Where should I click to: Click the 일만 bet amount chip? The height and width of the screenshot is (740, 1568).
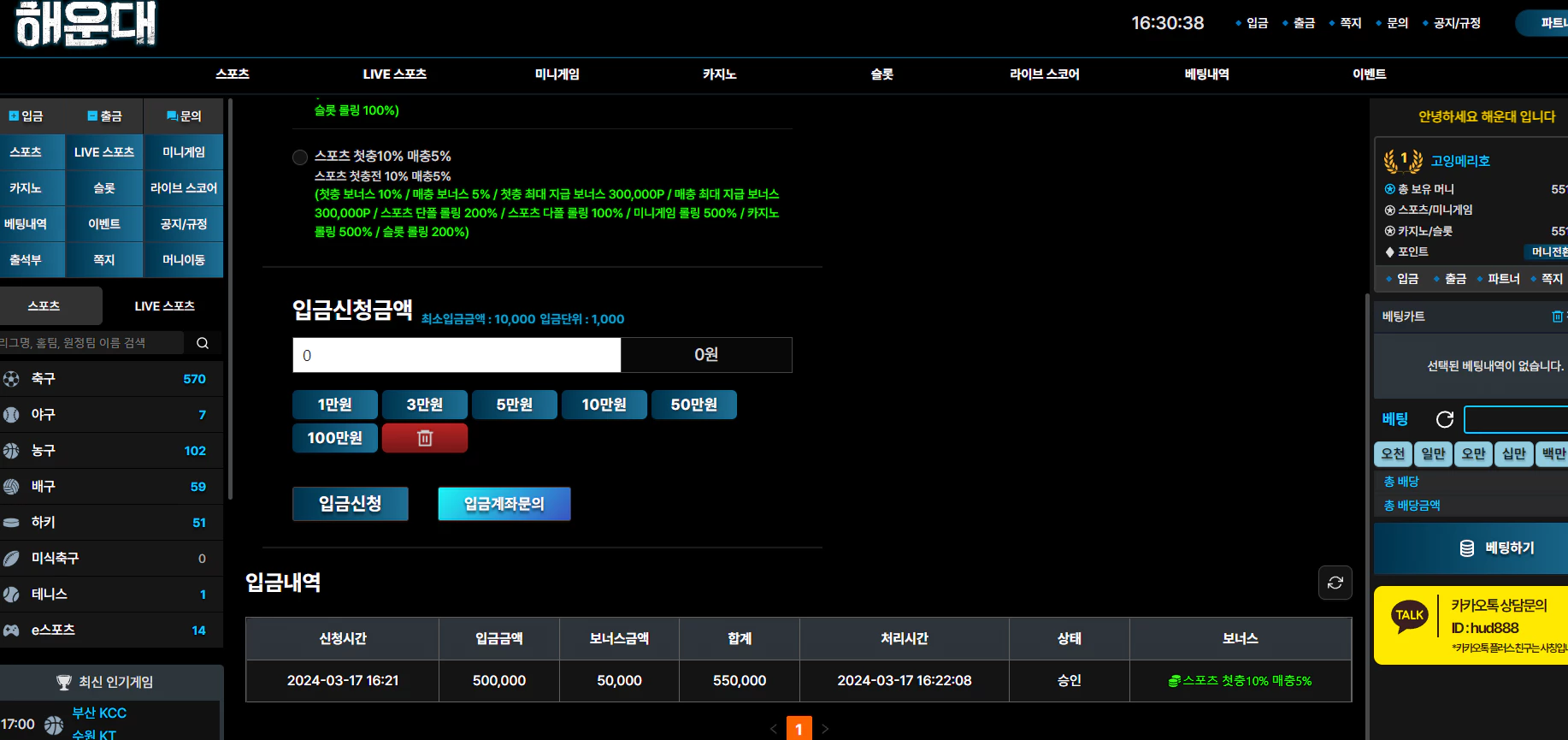click(1434, 454)
